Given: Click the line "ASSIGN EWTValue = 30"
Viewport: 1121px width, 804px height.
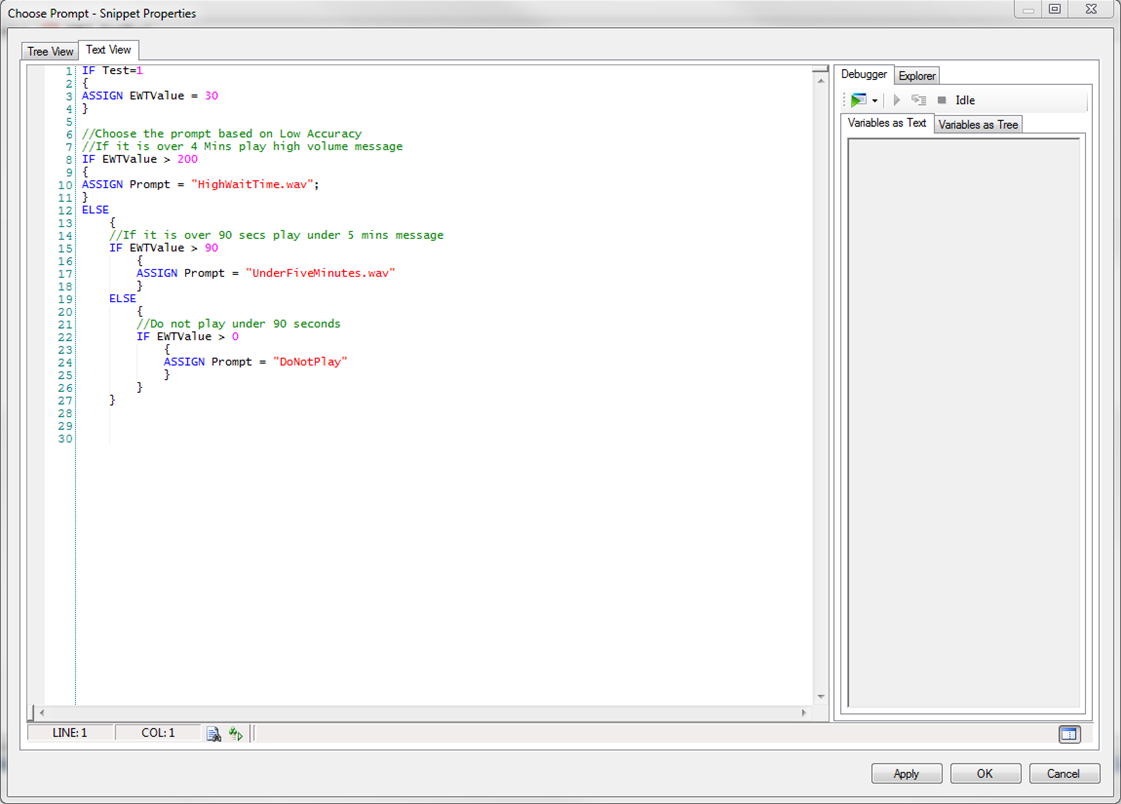Looking at the screenshot, I should click(150, 96).
